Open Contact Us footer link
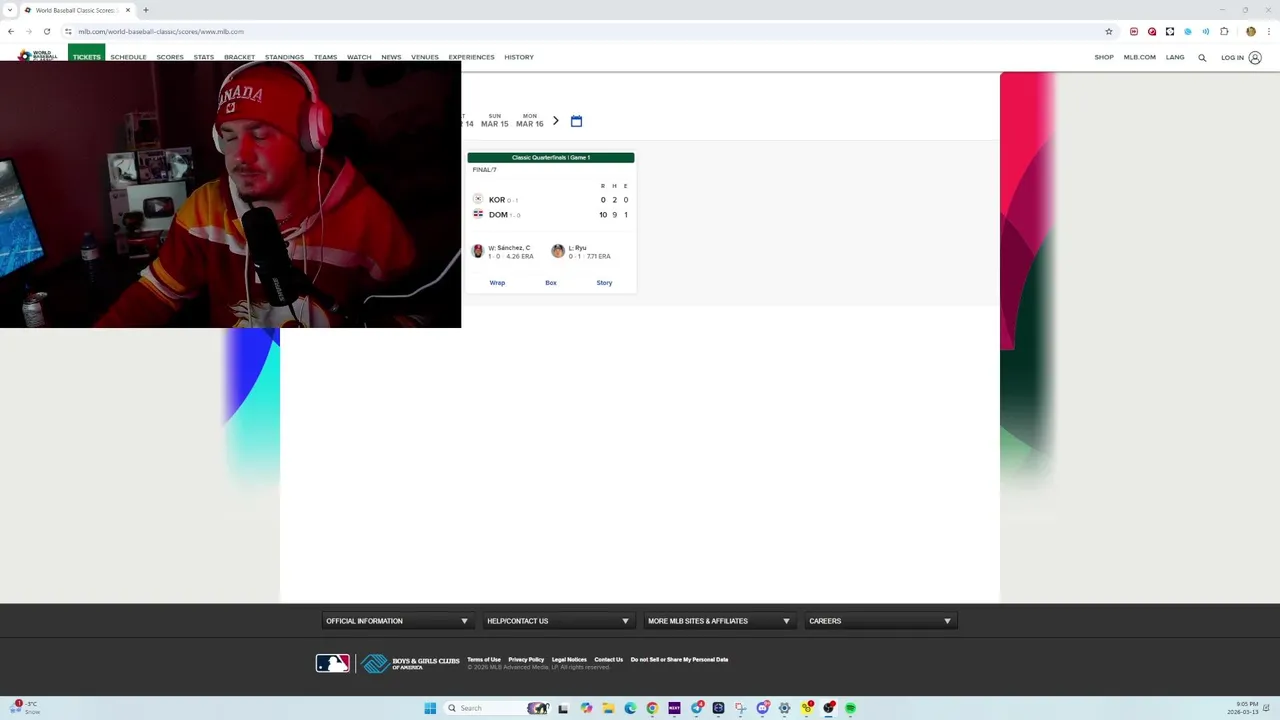The image size is (1280, 720). tap(609, 660)
